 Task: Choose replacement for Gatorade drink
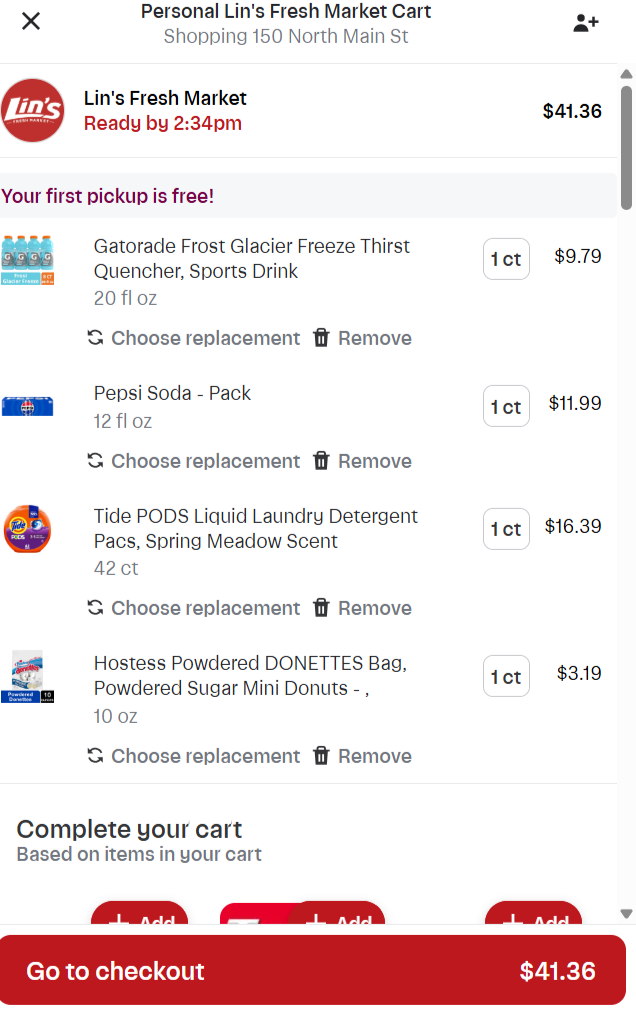[x=194, y=338]
